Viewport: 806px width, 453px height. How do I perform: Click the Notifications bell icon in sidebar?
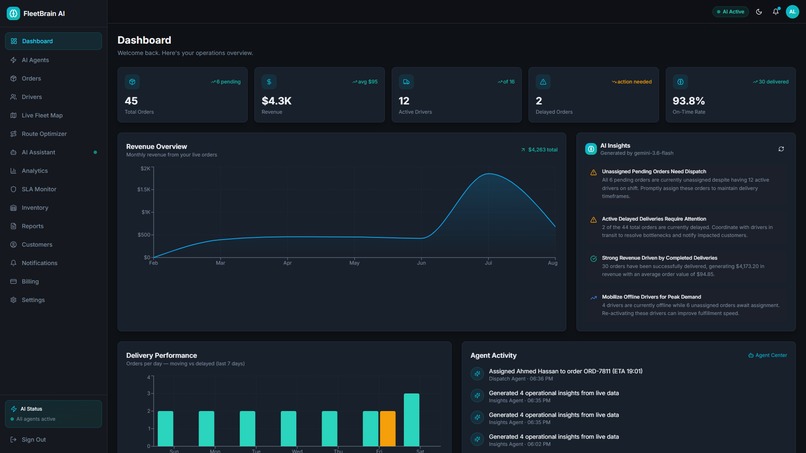13,263
